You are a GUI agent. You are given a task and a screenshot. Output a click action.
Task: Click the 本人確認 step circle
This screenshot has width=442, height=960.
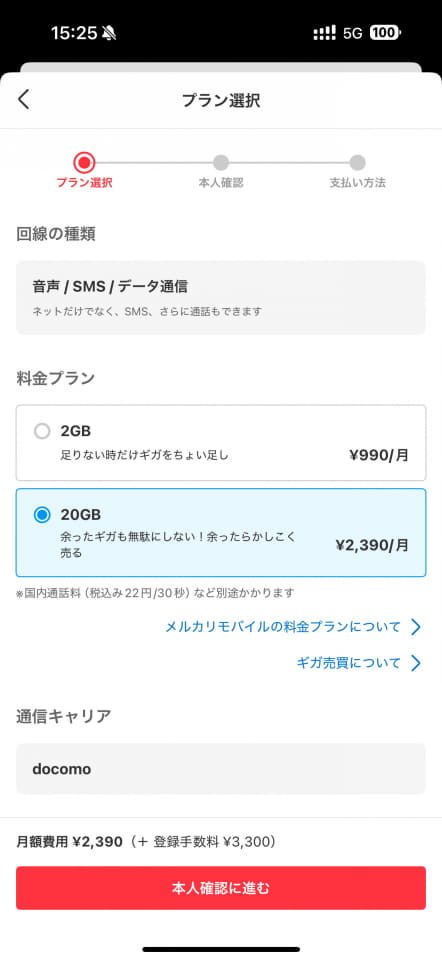click(221, 163)
